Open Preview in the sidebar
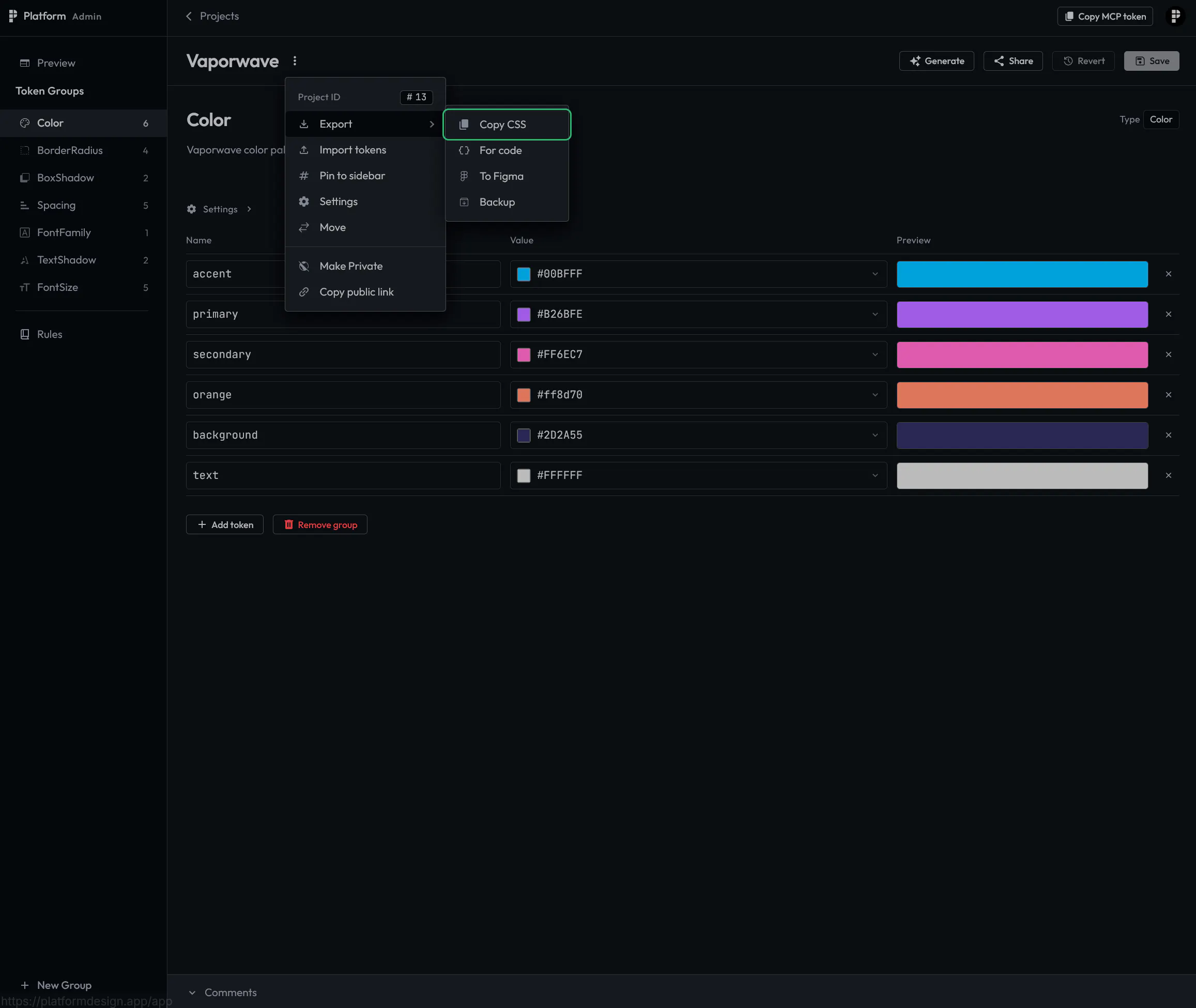This screenshot has width=1196, height=1008. coord(83,63)
